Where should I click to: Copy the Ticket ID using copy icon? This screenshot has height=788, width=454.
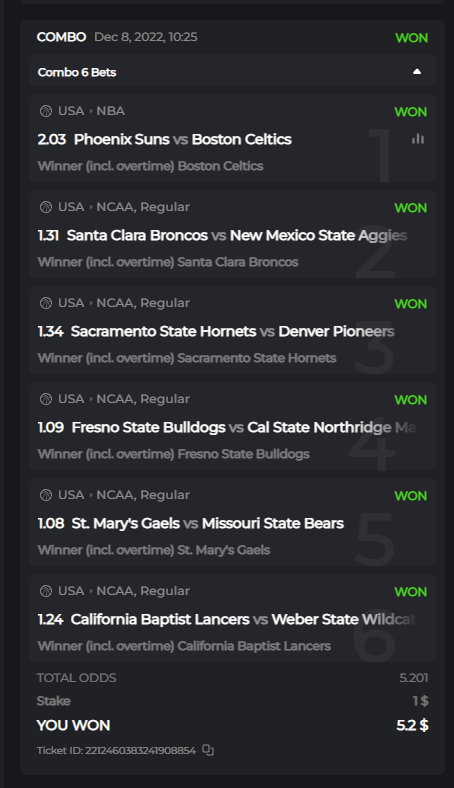click(208, 750)
